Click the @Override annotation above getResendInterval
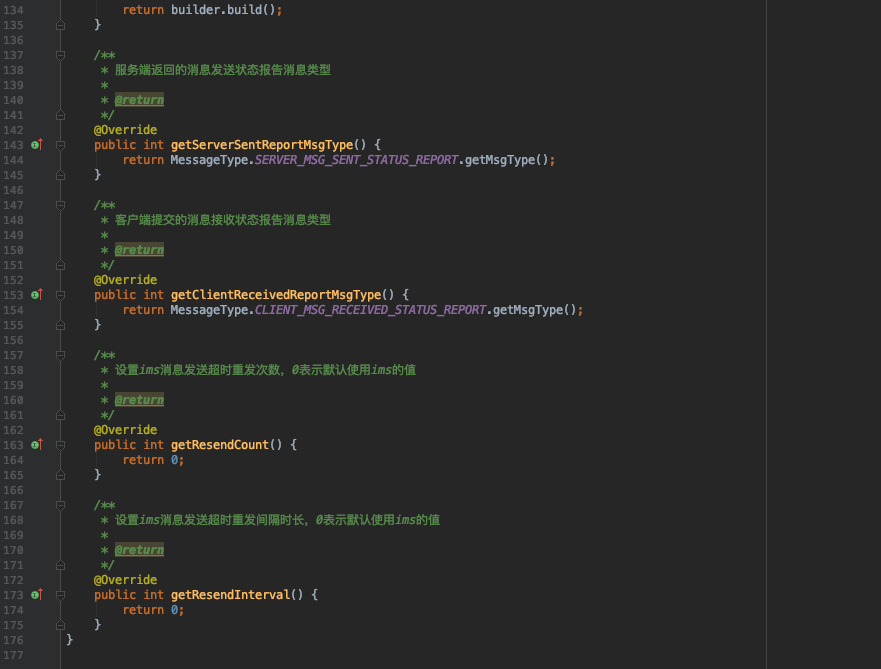This screenshot has height=669, width=881. pyautogui.click(x=126, y=579)
